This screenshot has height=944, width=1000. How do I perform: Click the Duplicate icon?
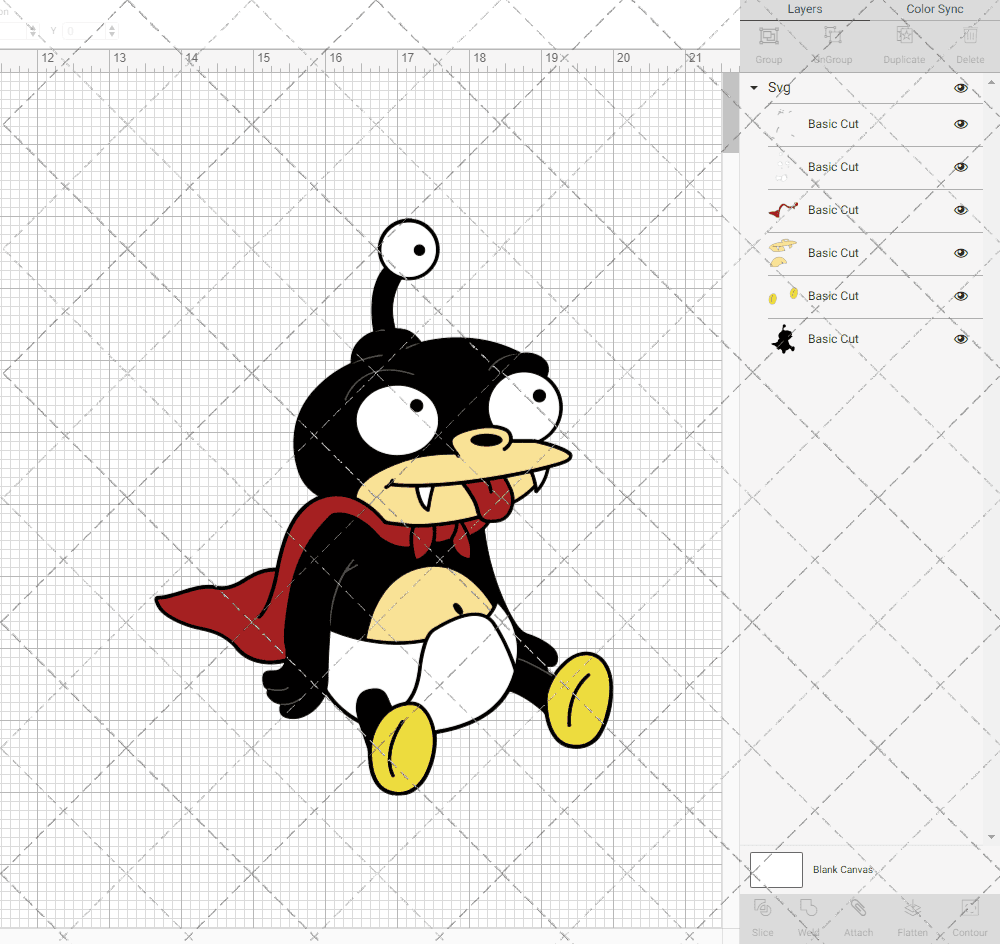pyautogui.click(x=904, y=36)
